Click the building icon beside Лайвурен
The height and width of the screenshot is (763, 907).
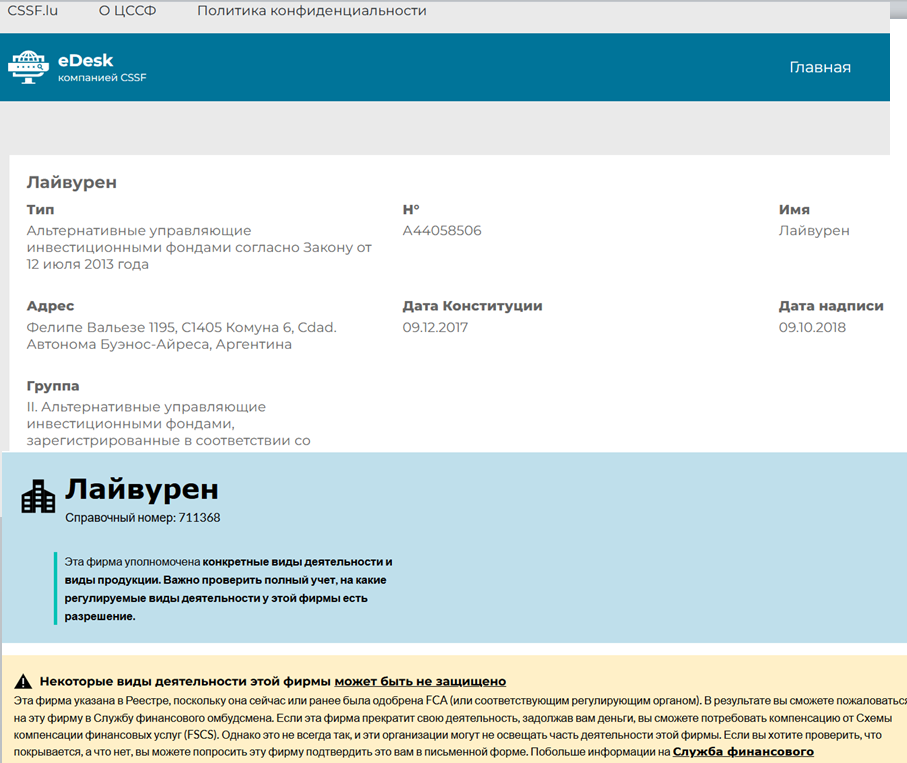[38, 496]
